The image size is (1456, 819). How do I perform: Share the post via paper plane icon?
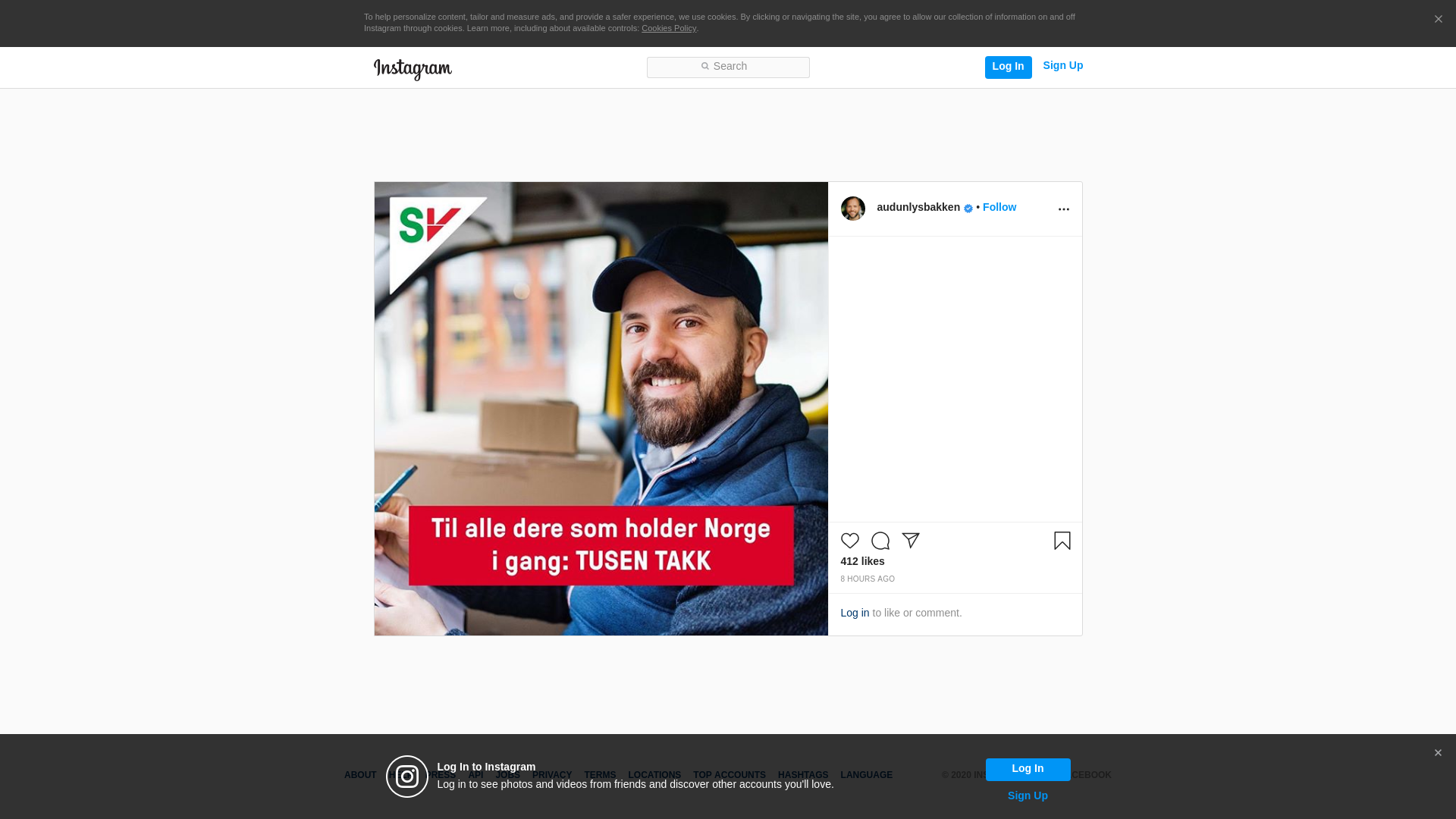coord(911,541)
